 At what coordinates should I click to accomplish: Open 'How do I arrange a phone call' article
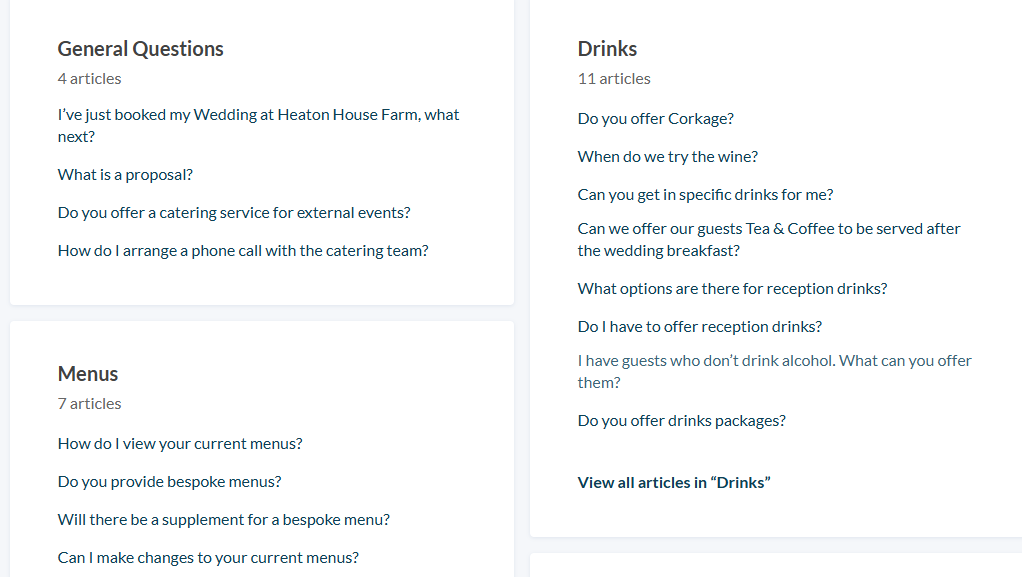point(243,251)
